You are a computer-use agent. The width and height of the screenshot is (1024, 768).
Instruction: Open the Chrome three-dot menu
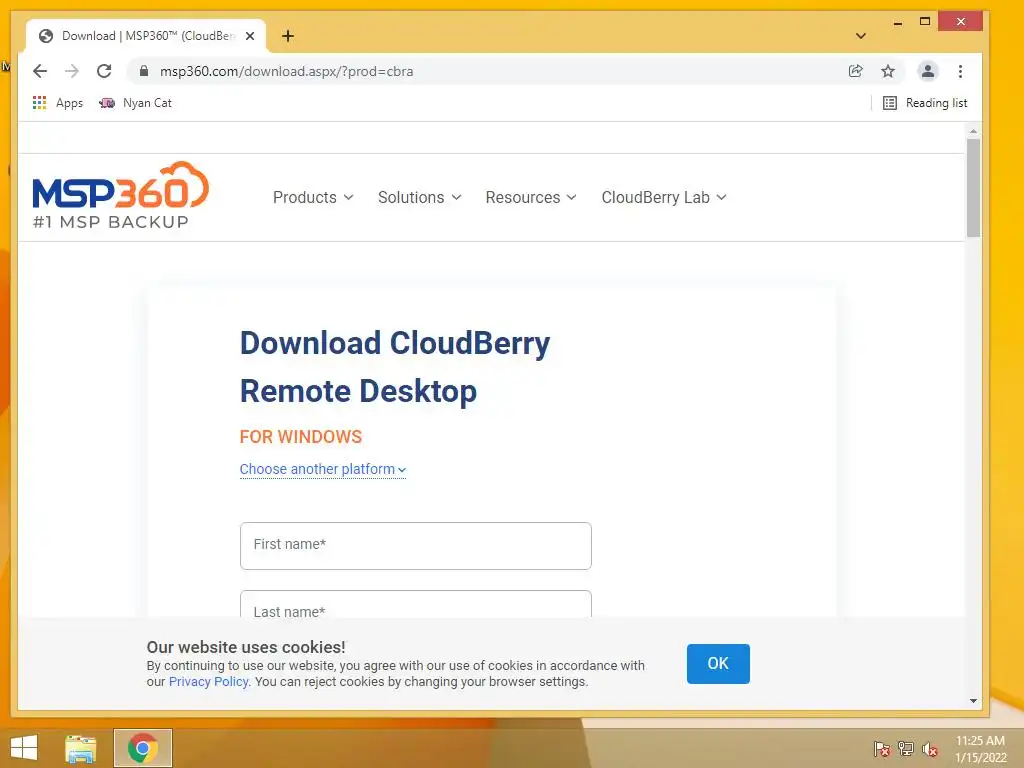tap(960, 71)
